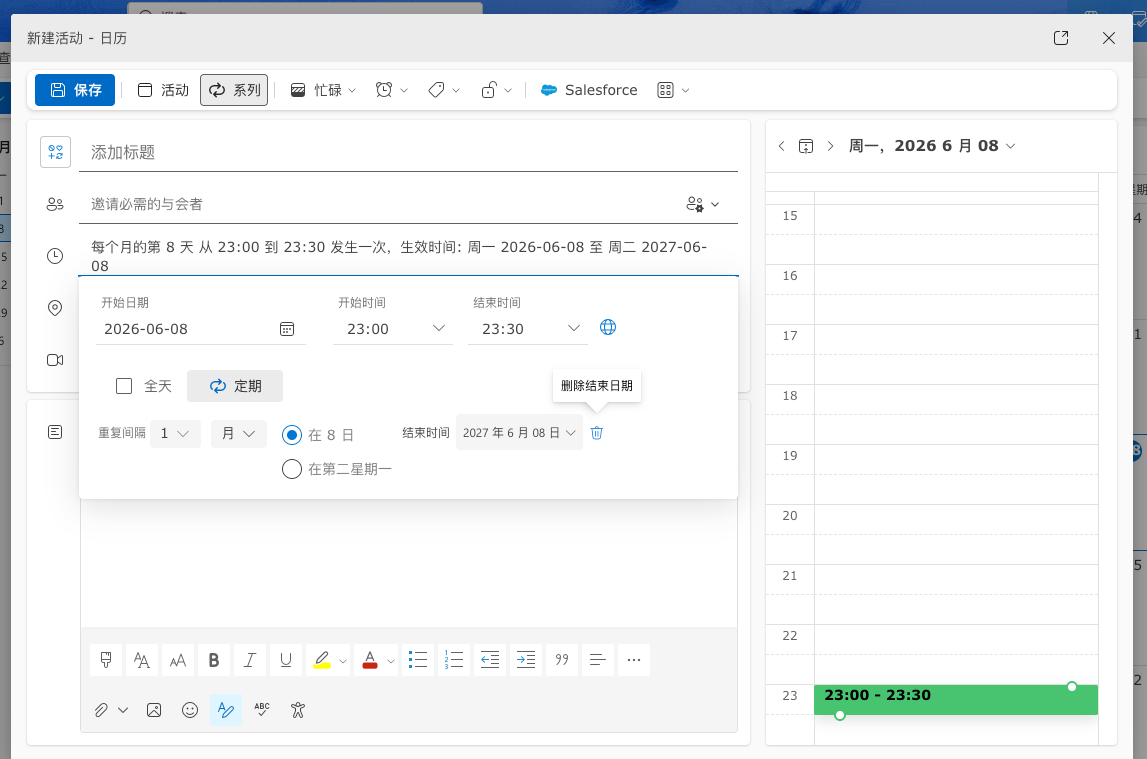Open the category tag dropdown
This screenshot has width=1147, height=759.
click(443, 90)
